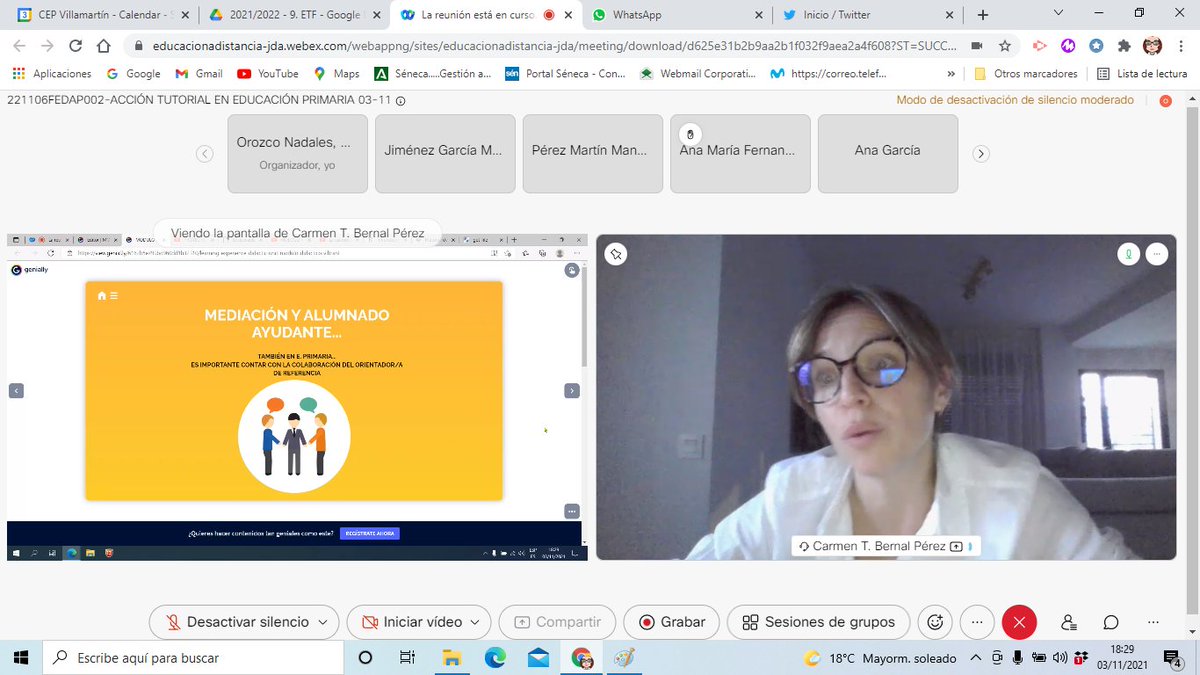
Task: Open audio options arrow beside Desactivar silencio
Action: pyautogui.click(x=322, y=622)
